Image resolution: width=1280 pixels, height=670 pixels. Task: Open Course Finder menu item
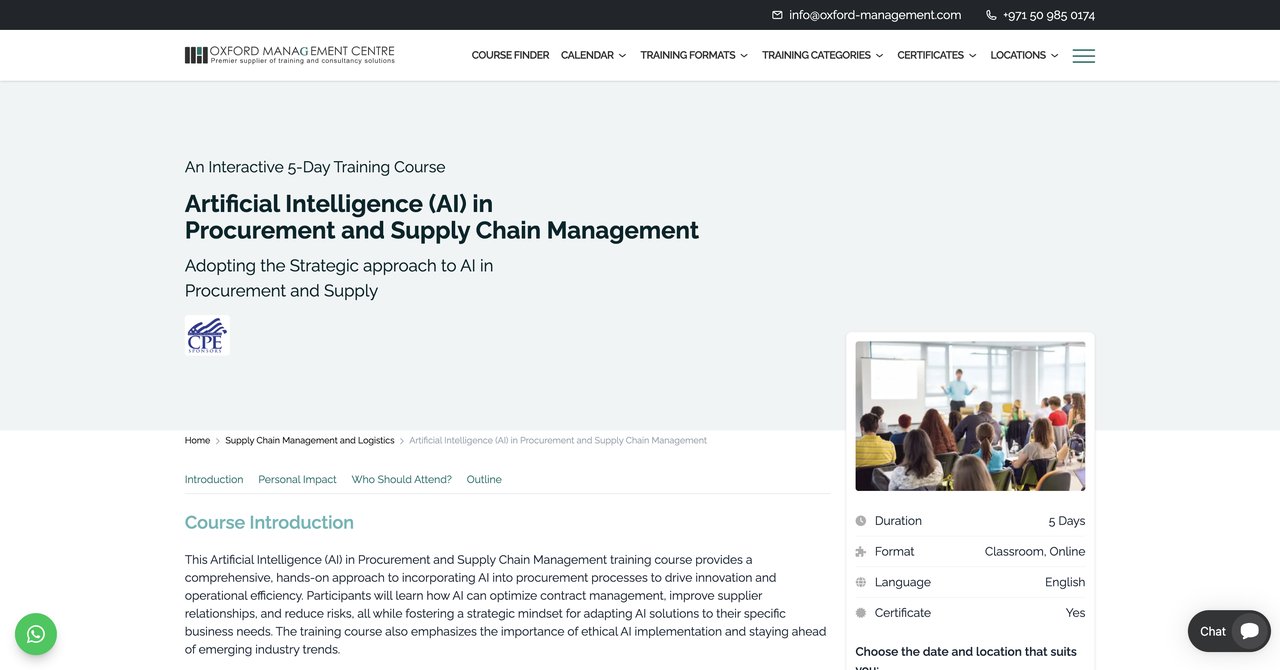point(510,55)
